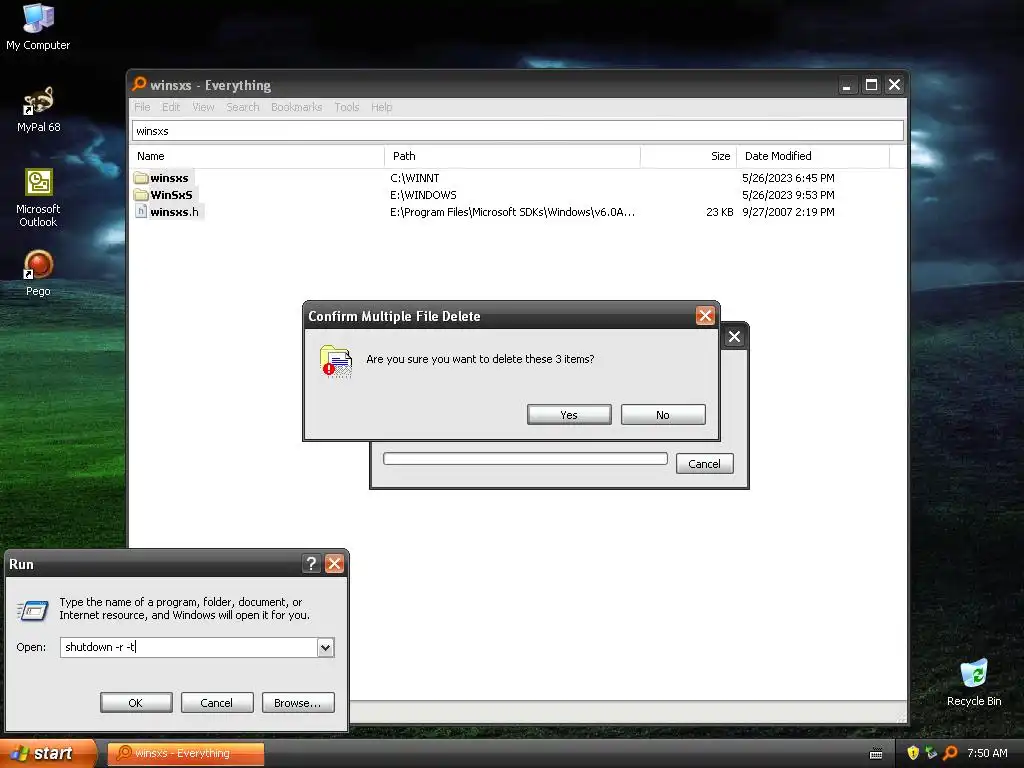Viewport: 1024px width, 768px height.
Task: Click Browse... in the Run dialog
Action: click(x=298, y=703)
